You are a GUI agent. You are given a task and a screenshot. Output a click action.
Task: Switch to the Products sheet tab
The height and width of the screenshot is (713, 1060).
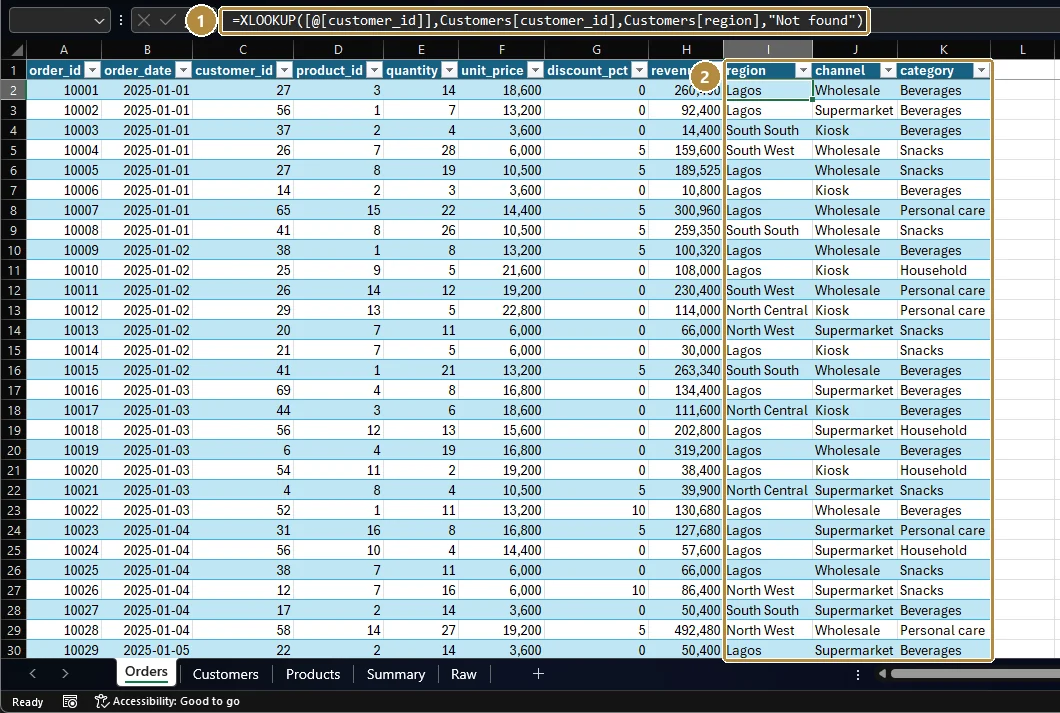point(313,674)
